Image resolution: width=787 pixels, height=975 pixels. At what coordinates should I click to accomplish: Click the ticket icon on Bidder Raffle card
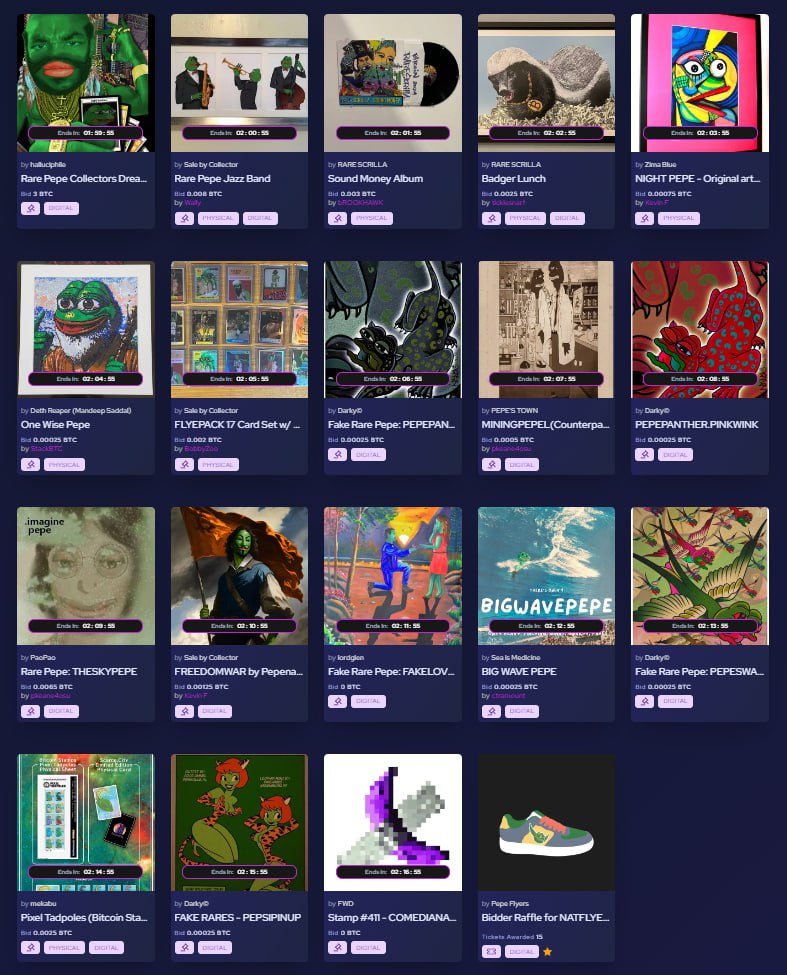click(491, 951)
